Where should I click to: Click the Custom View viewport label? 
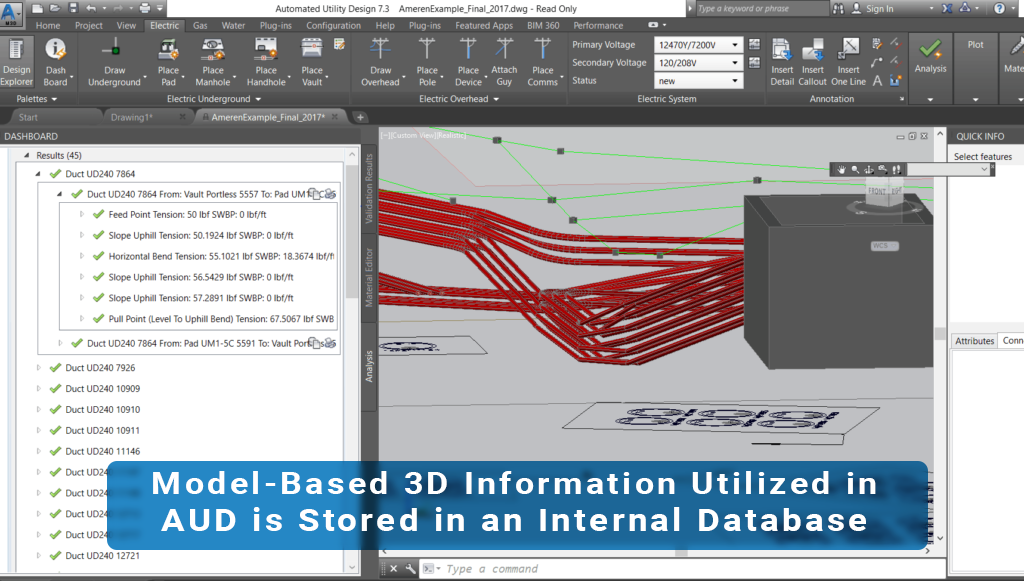click(413, 135)
